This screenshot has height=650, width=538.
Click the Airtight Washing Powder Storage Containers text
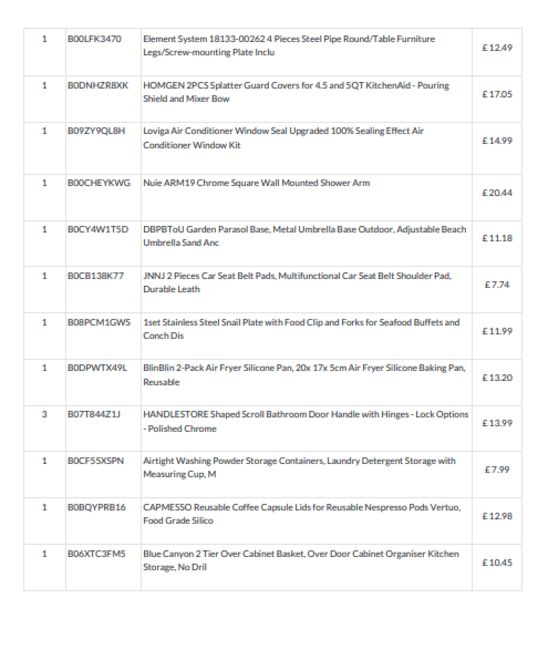299,467
